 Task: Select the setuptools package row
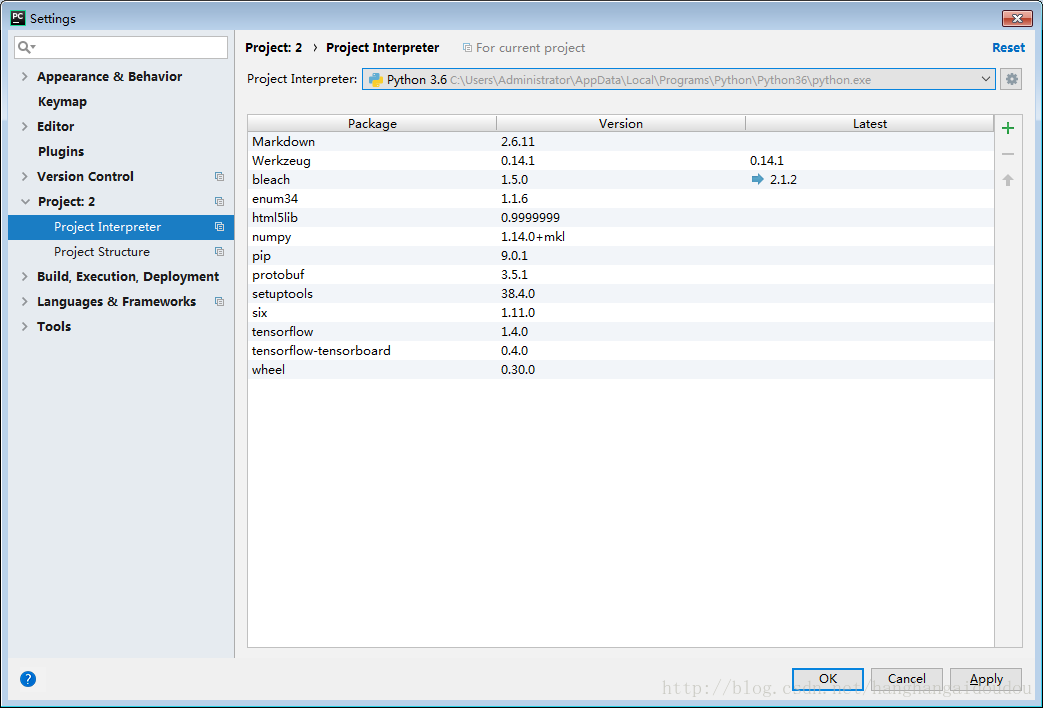(621, 293)
